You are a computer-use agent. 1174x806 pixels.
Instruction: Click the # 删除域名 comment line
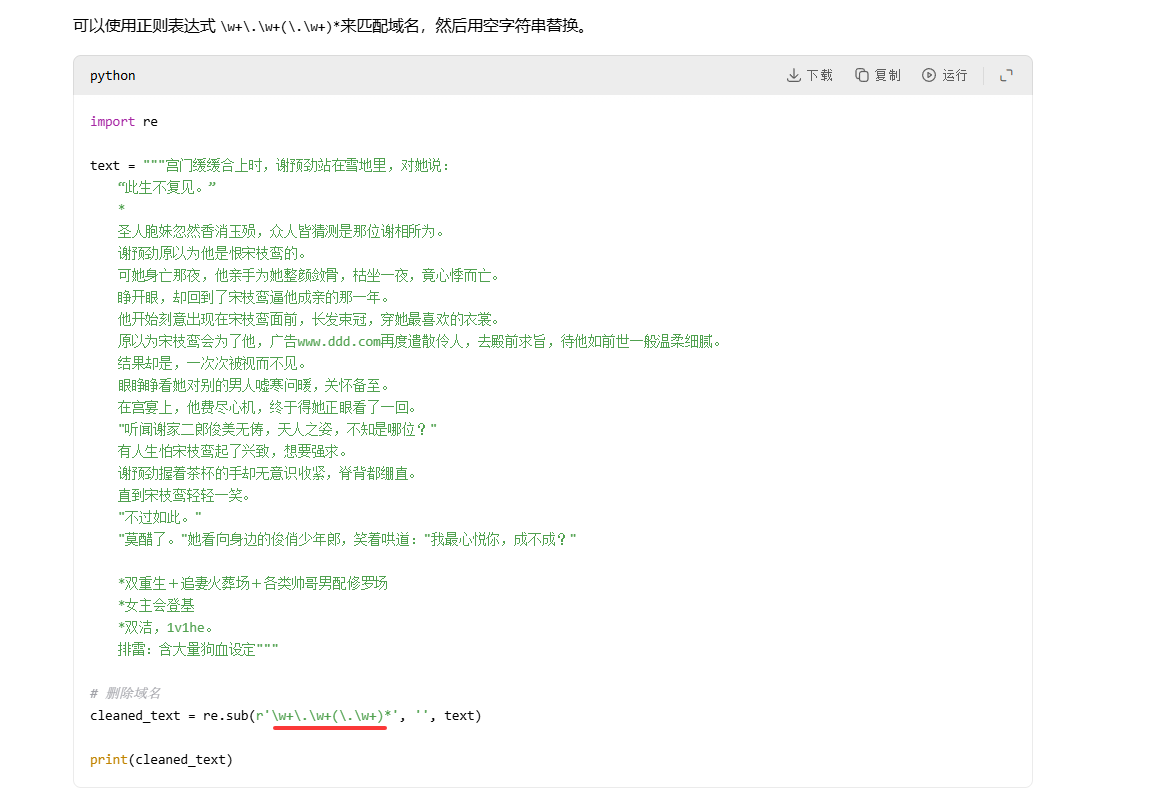click(x=125, y=693)
